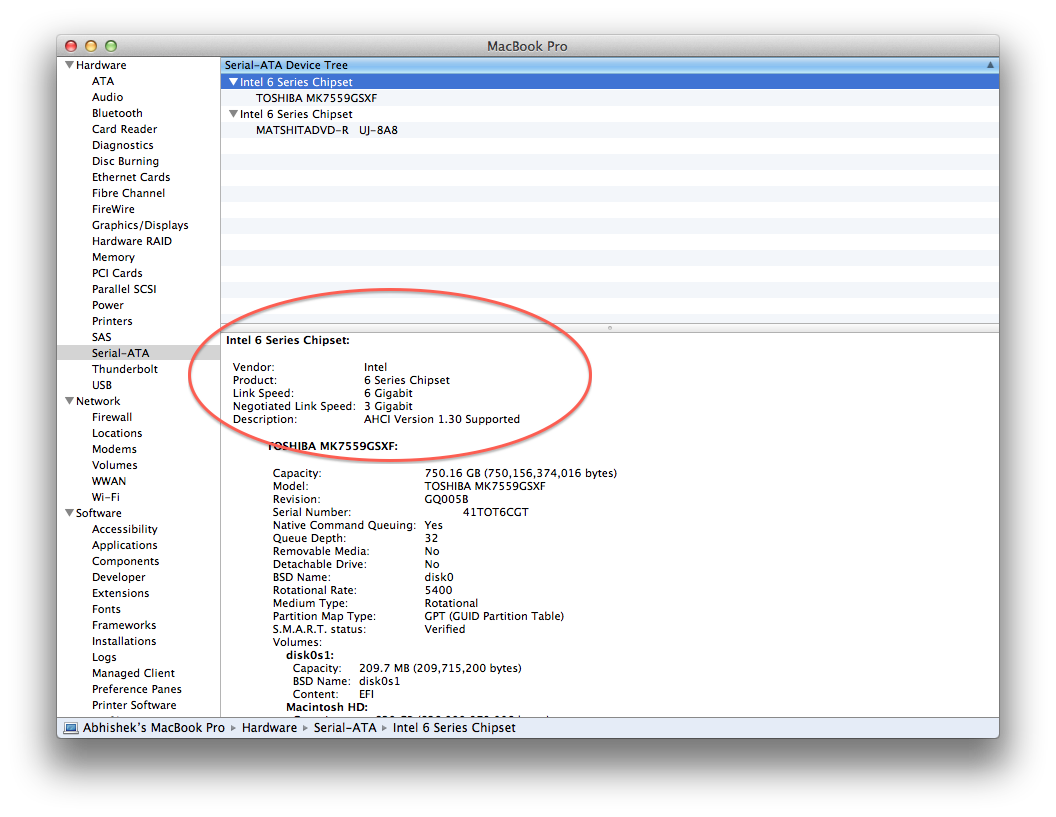Select Serial-ATA in sidebar
The height and width of the screenshot is (817, 1056).
[139, 353]
